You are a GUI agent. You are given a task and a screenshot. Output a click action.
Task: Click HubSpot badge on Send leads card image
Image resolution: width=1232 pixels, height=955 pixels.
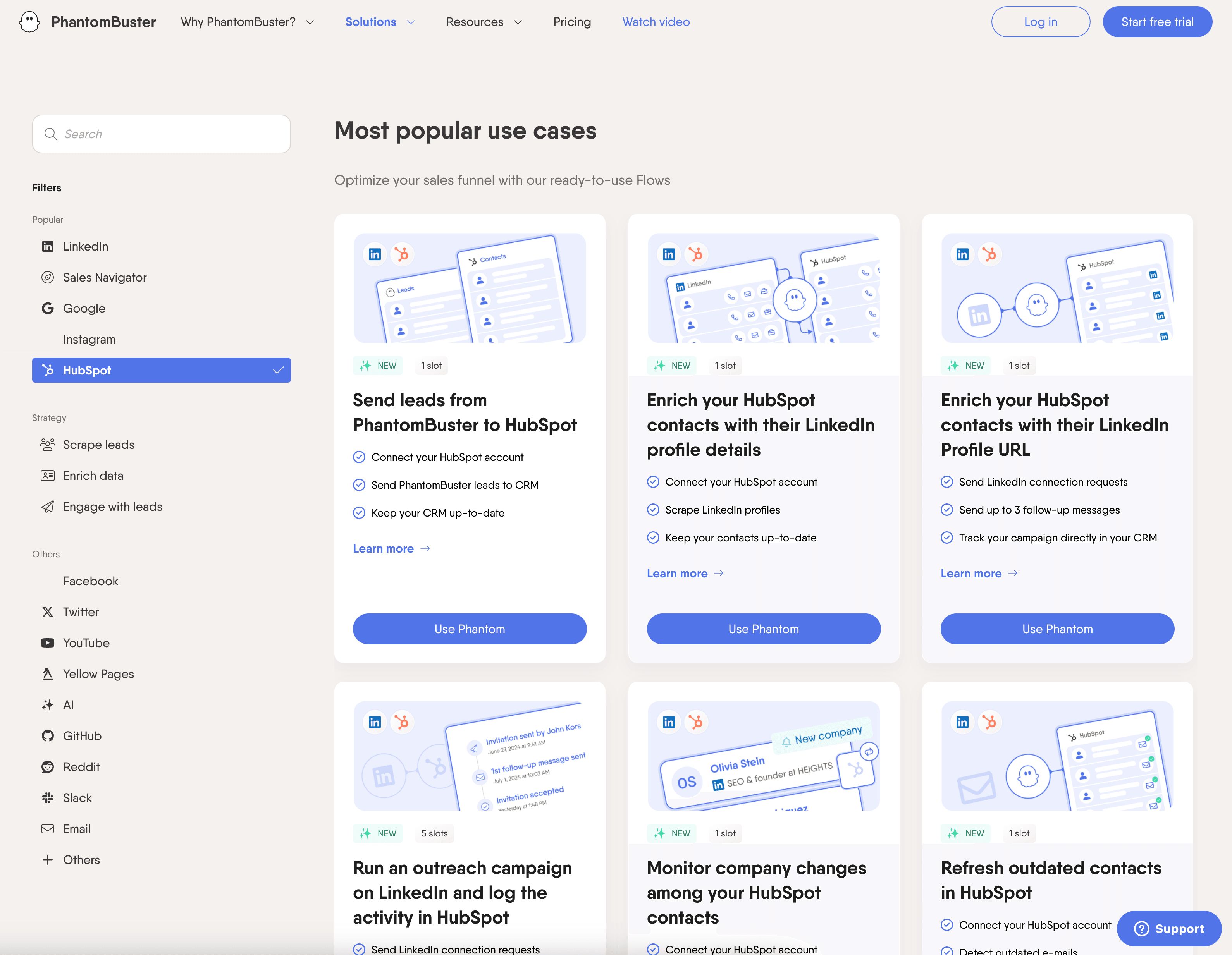[402, 254]
